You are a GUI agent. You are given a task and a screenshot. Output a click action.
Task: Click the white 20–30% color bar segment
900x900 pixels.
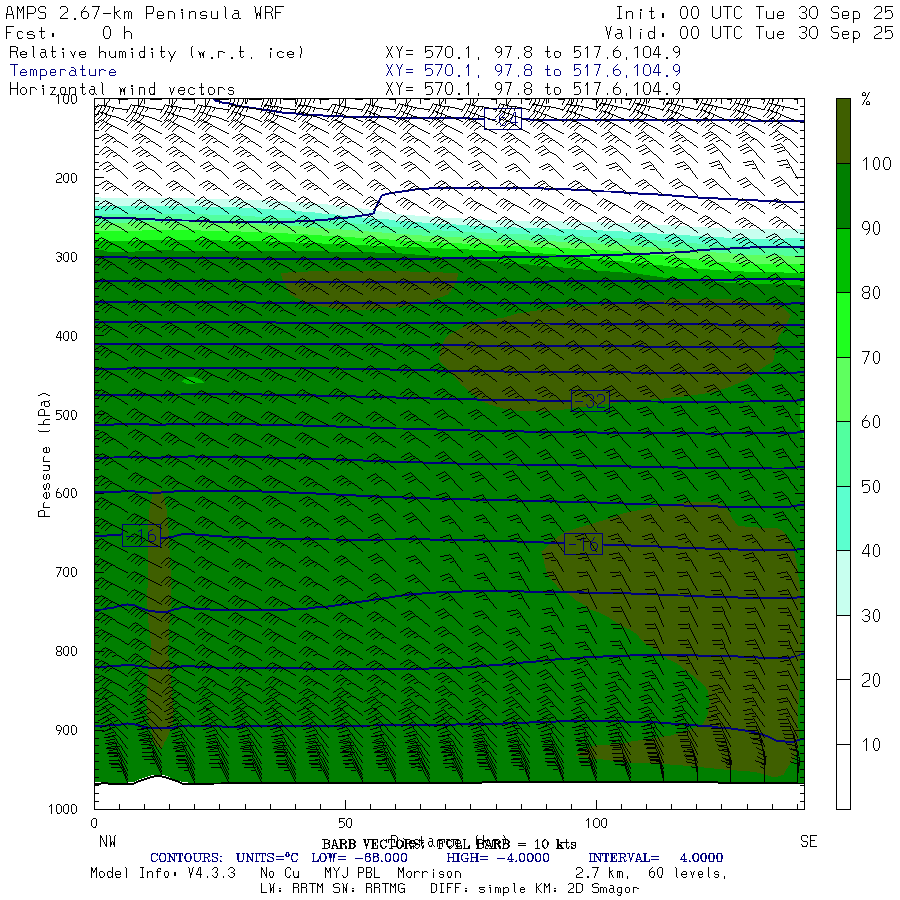pyautogui.click(x=843, y=647)
